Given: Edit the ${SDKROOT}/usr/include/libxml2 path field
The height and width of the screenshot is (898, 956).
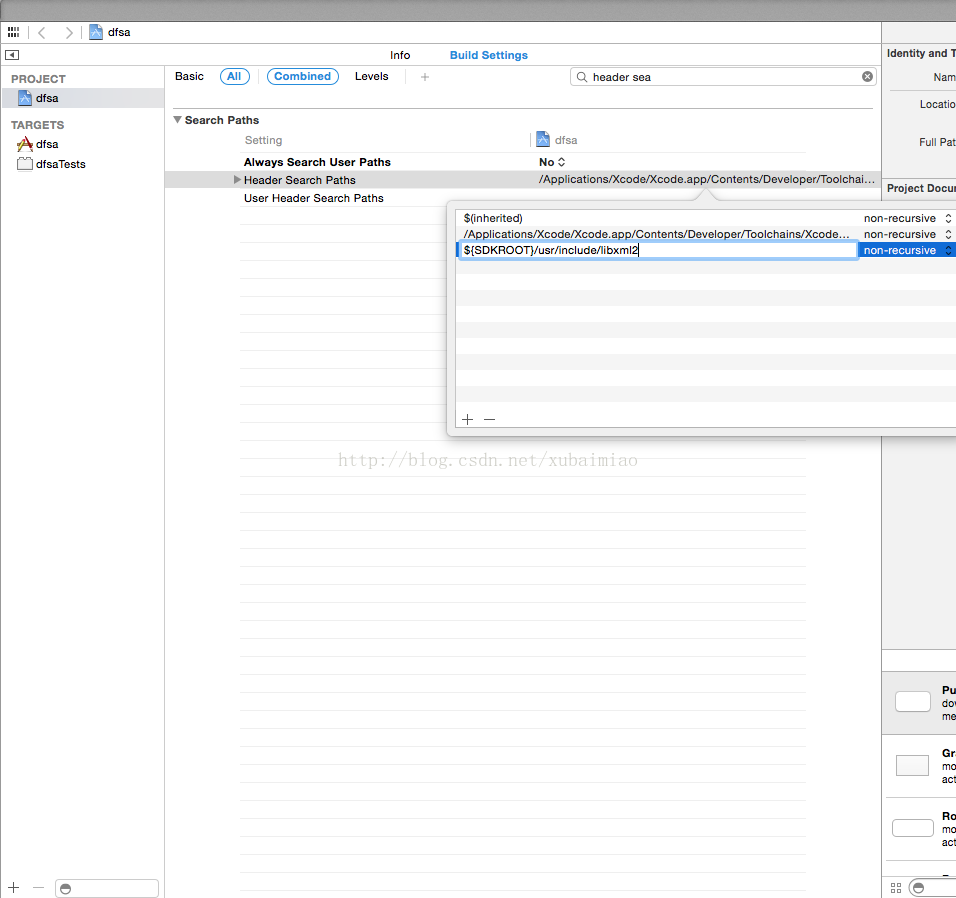Looking at the screenshot, I should (657, 250).
